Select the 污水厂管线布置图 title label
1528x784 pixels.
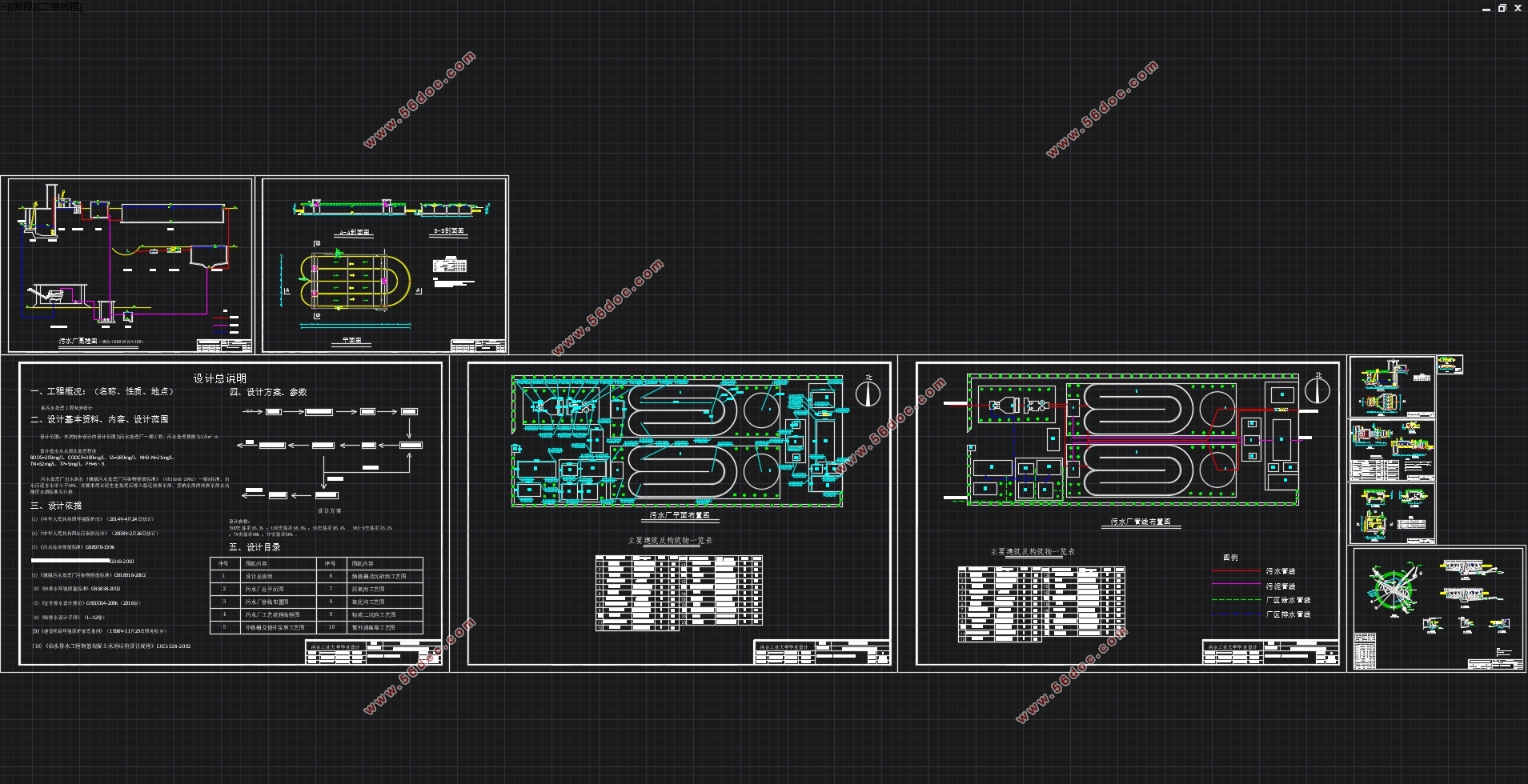[1140, 522]
